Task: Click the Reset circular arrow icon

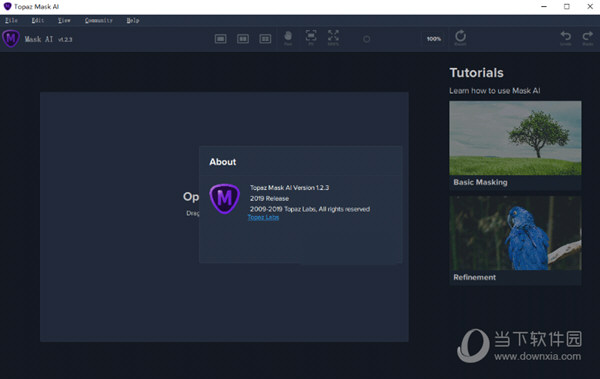Action: pyautogui.click(x=460, y=38)
